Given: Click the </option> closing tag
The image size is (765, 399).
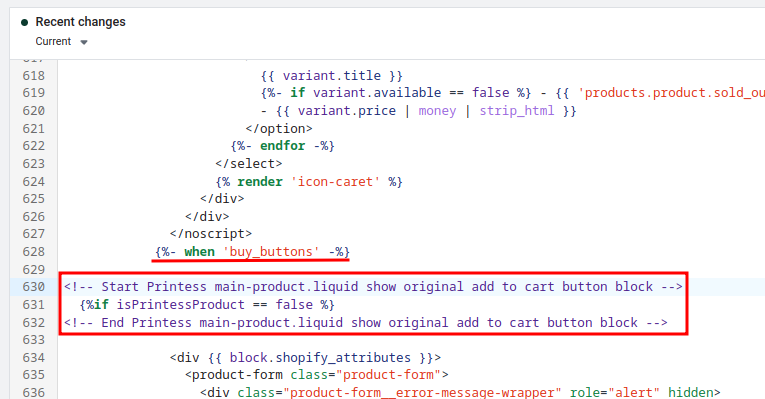Looking at the screenshot, I should [x=279, y=128].
